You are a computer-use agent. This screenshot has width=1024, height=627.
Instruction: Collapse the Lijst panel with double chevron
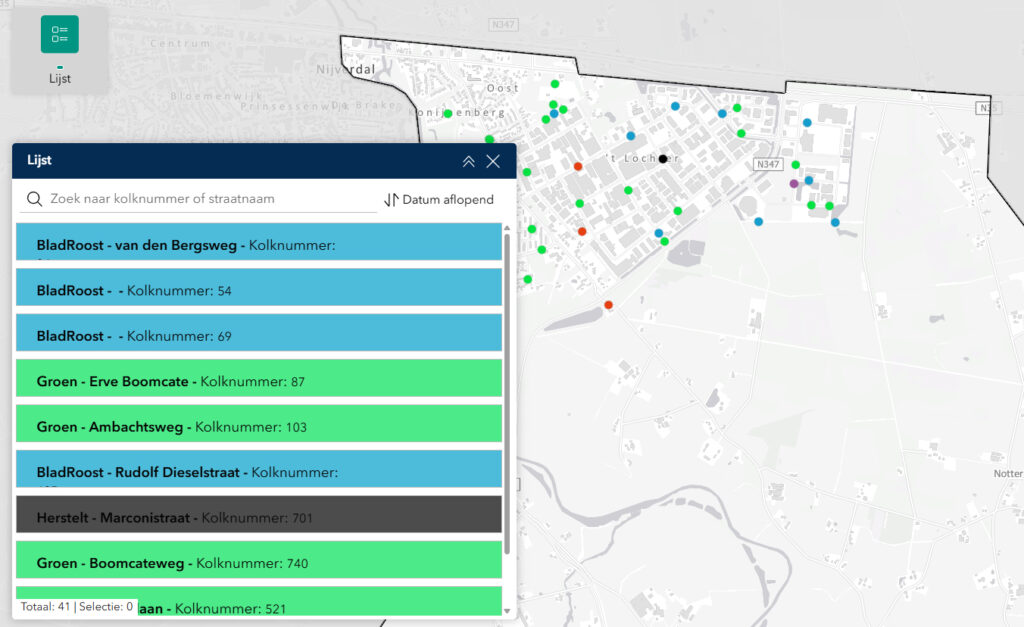468,161
